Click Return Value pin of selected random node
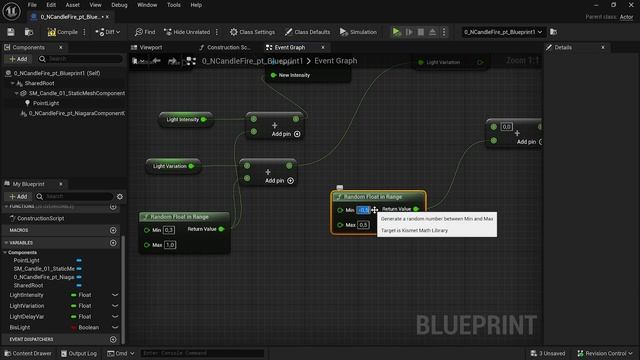 click(x=416, y=209)
